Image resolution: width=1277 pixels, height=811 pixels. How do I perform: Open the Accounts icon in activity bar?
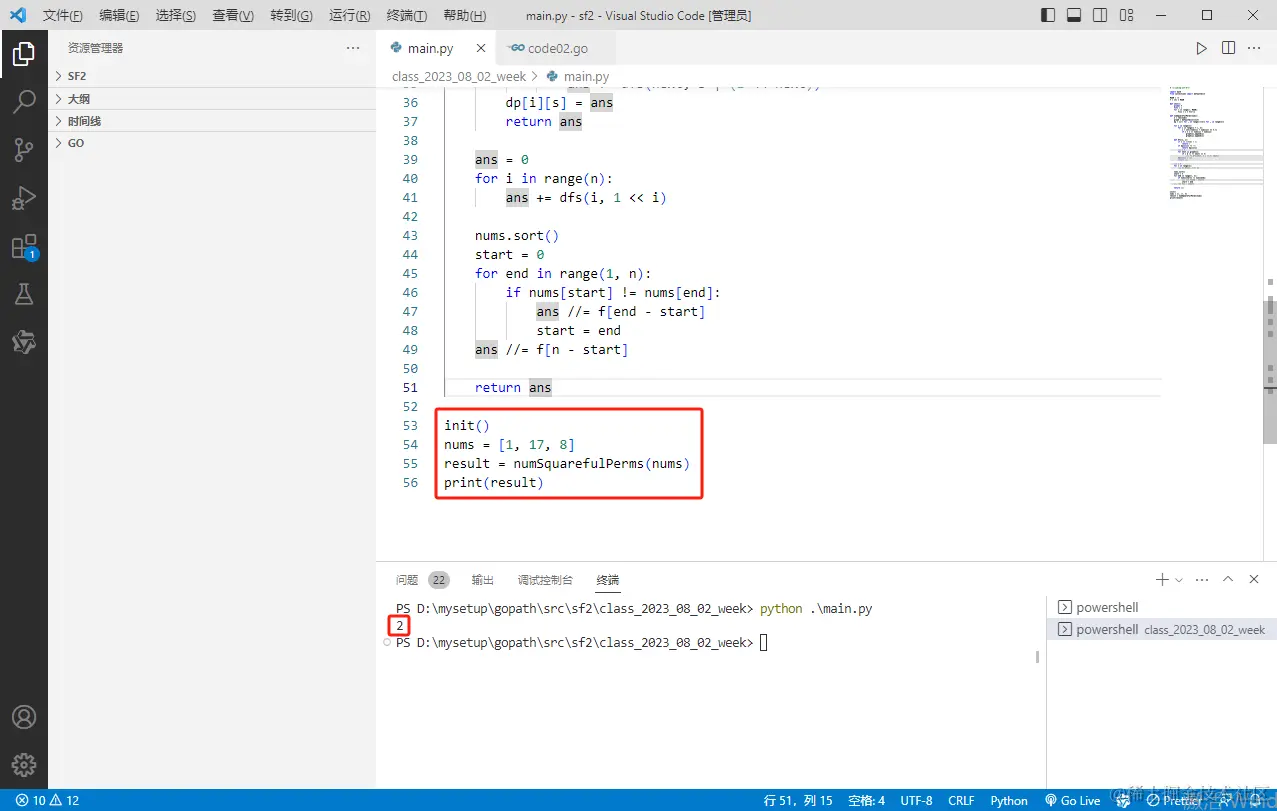click(24, 717)
